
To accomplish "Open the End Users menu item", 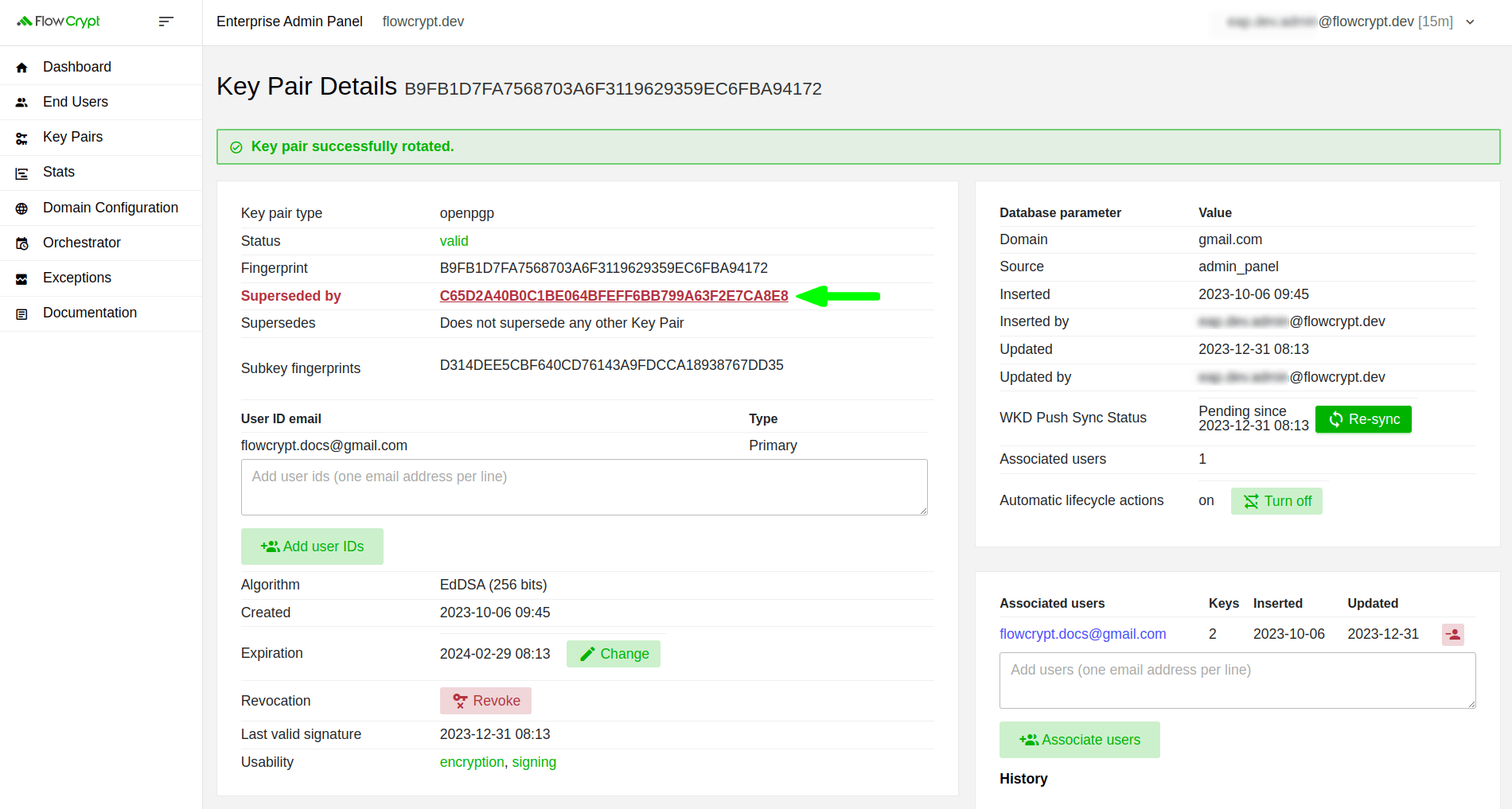I will coord(101,102).
